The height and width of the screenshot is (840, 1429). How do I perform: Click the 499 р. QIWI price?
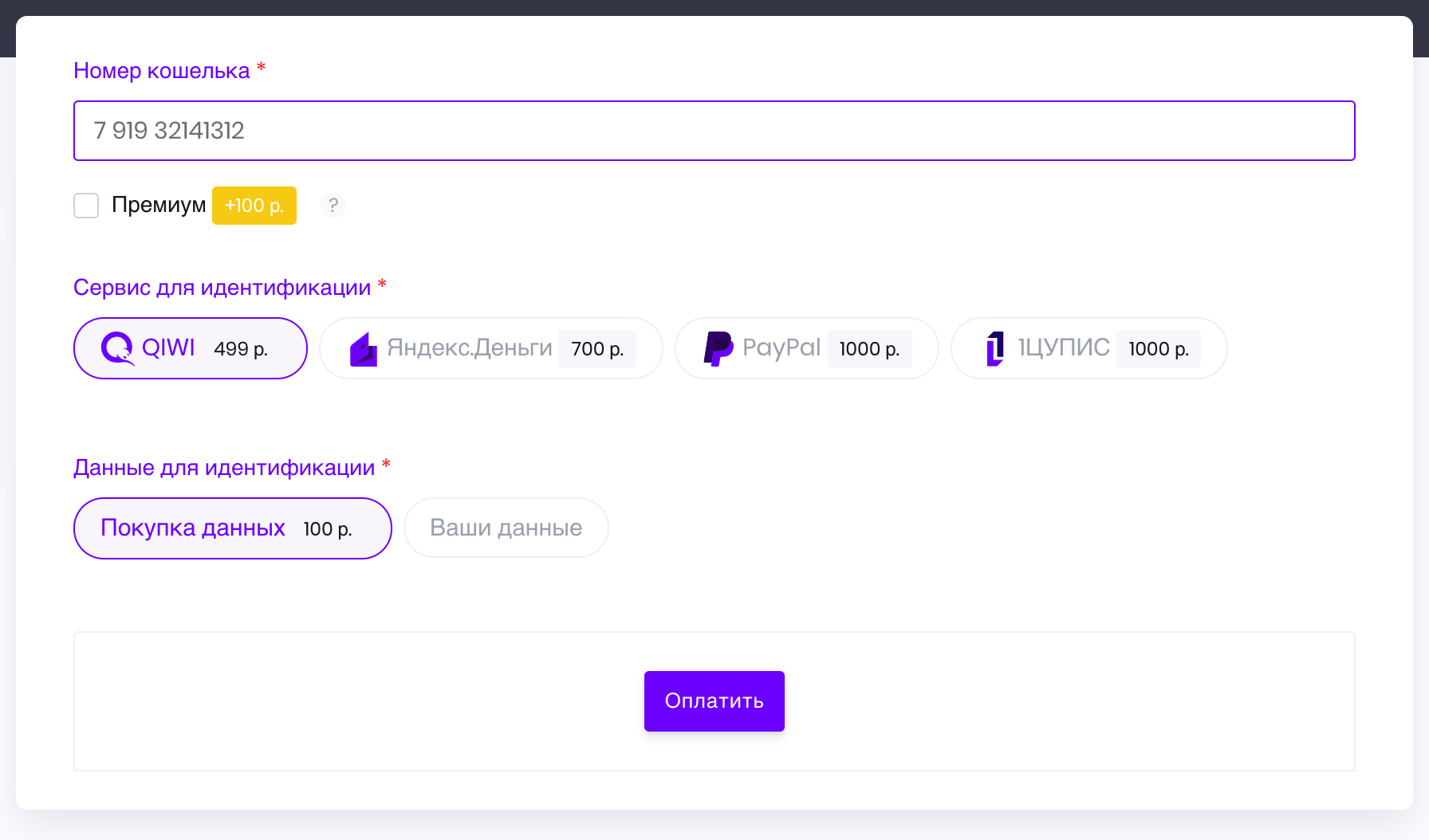[x=241, y=349]
